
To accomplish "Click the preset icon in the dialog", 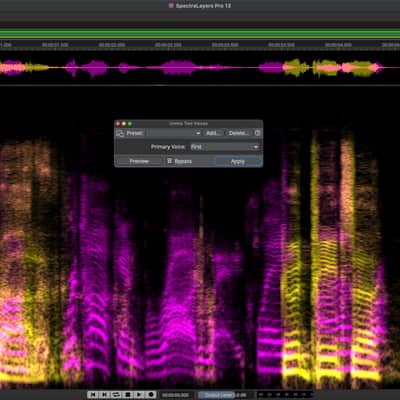I will pos(120,133).
